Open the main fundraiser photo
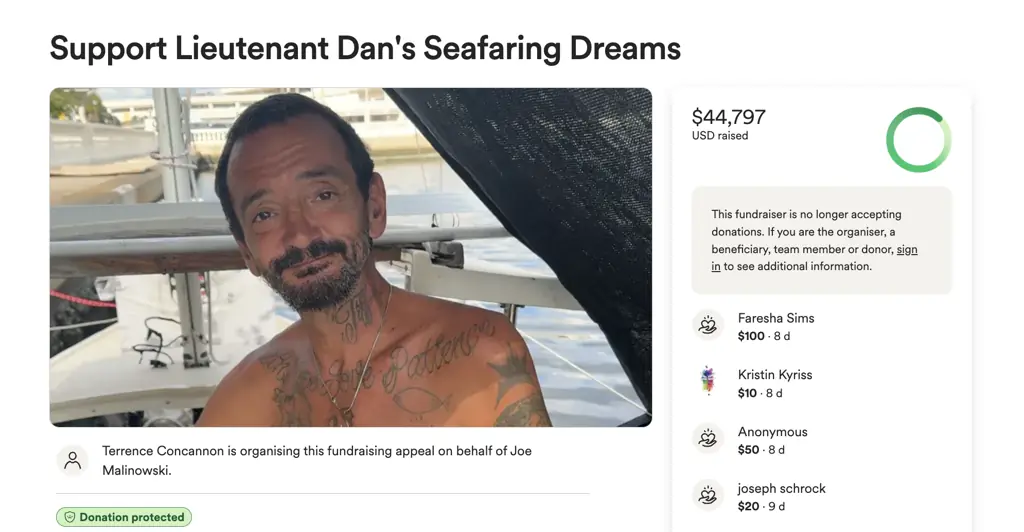The width and height of the screenshot is (1024, 532). 351,257
